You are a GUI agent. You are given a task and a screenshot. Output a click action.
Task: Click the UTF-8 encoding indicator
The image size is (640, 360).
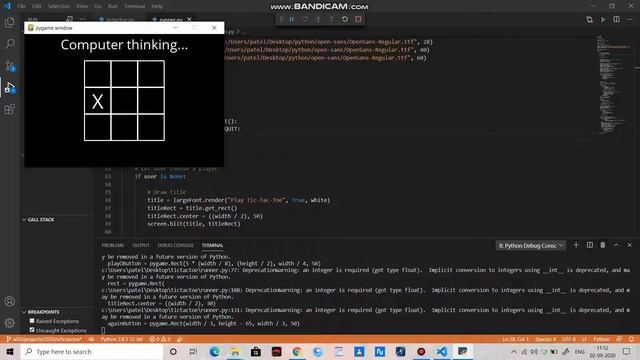pyautogui.click(x=569, y=339)
